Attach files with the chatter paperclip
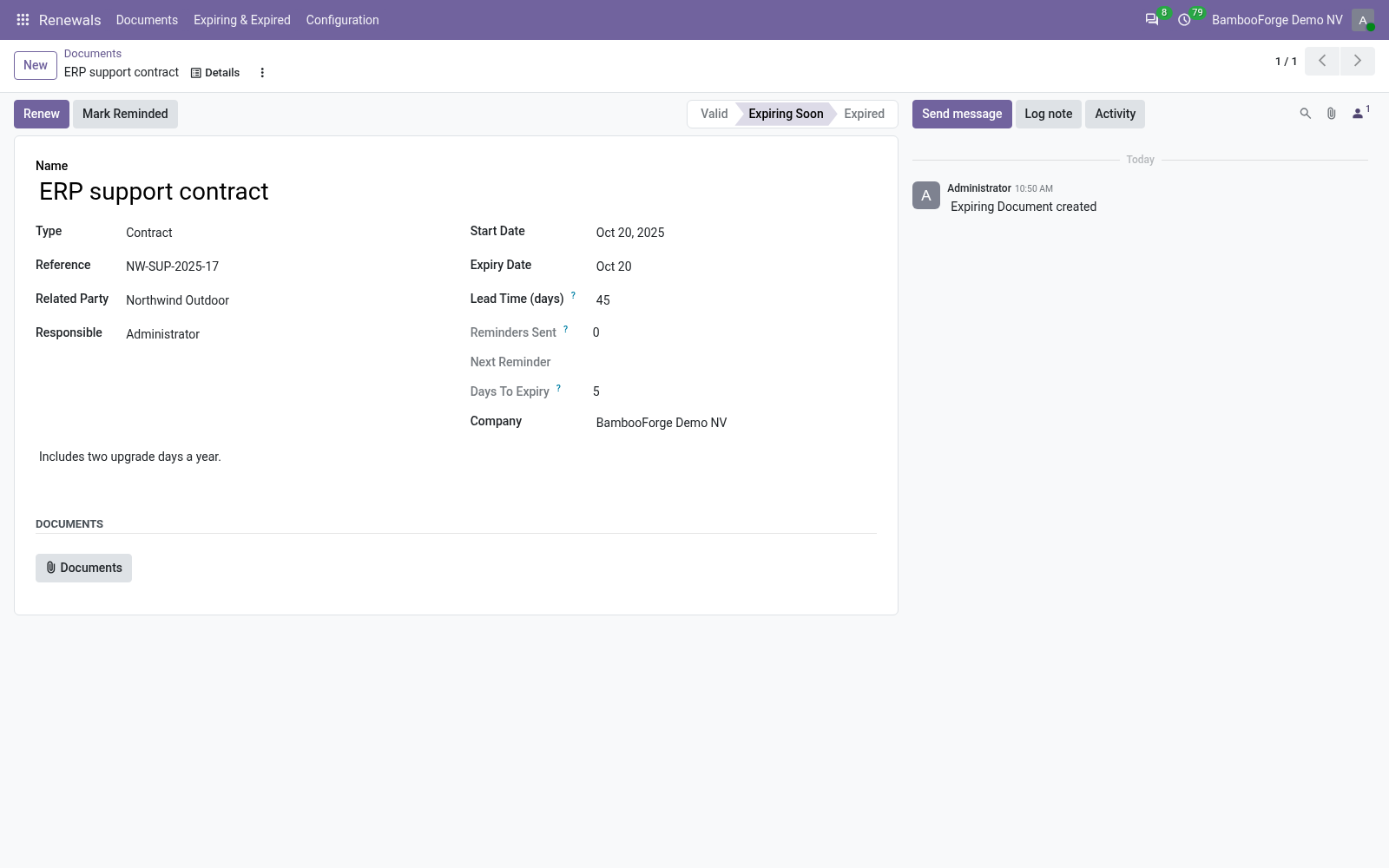 [1331, 114]
